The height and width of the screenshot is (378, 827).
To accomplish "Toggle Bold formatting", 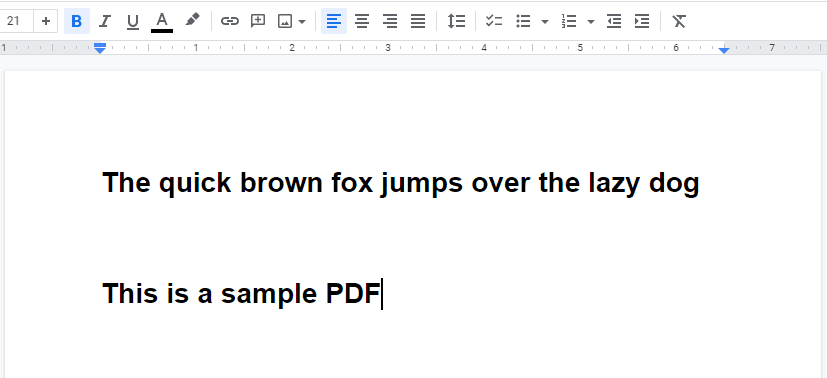I will click(77, 21).
